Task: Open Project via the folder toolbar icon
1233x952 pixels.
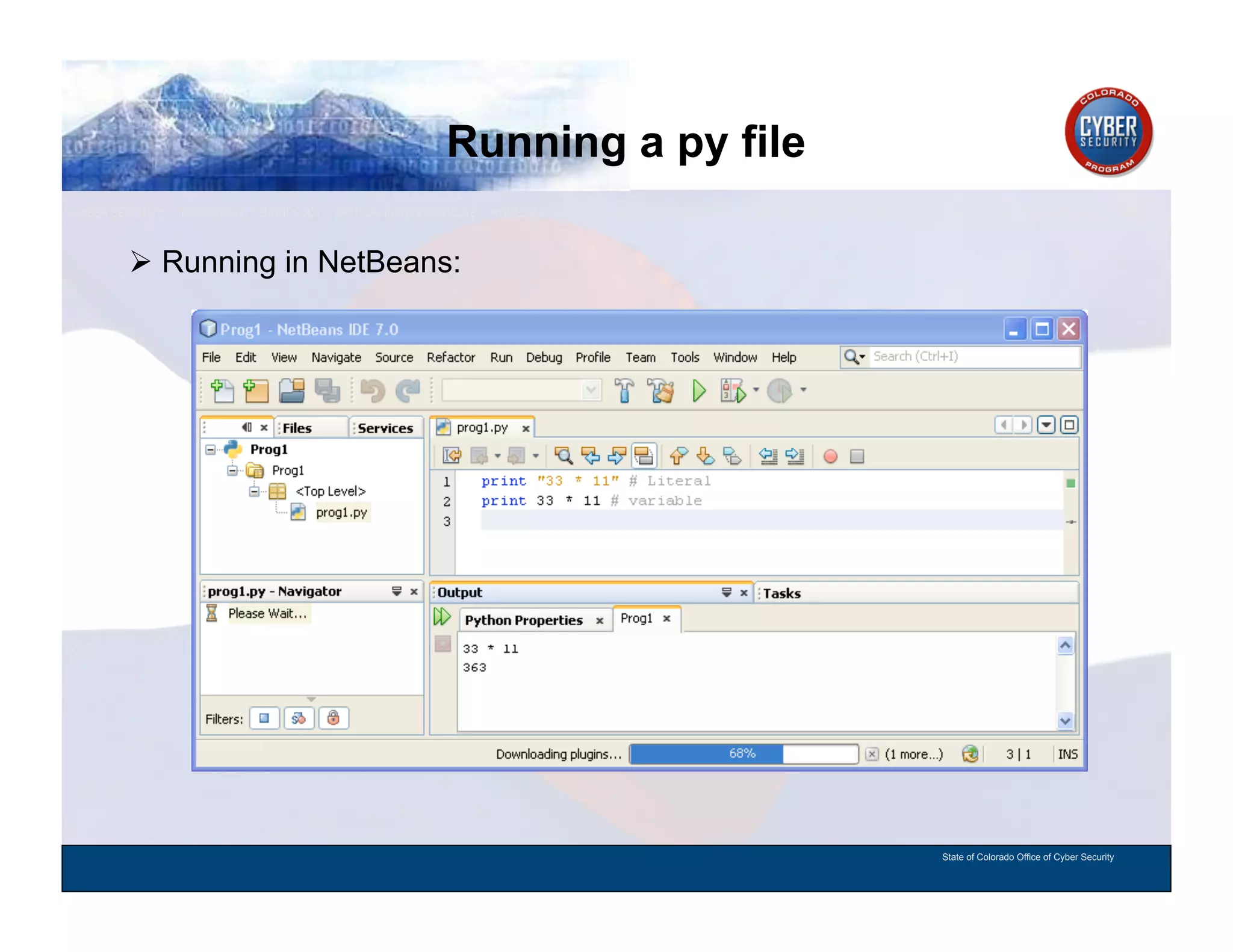Action: (x=292, y=391)
